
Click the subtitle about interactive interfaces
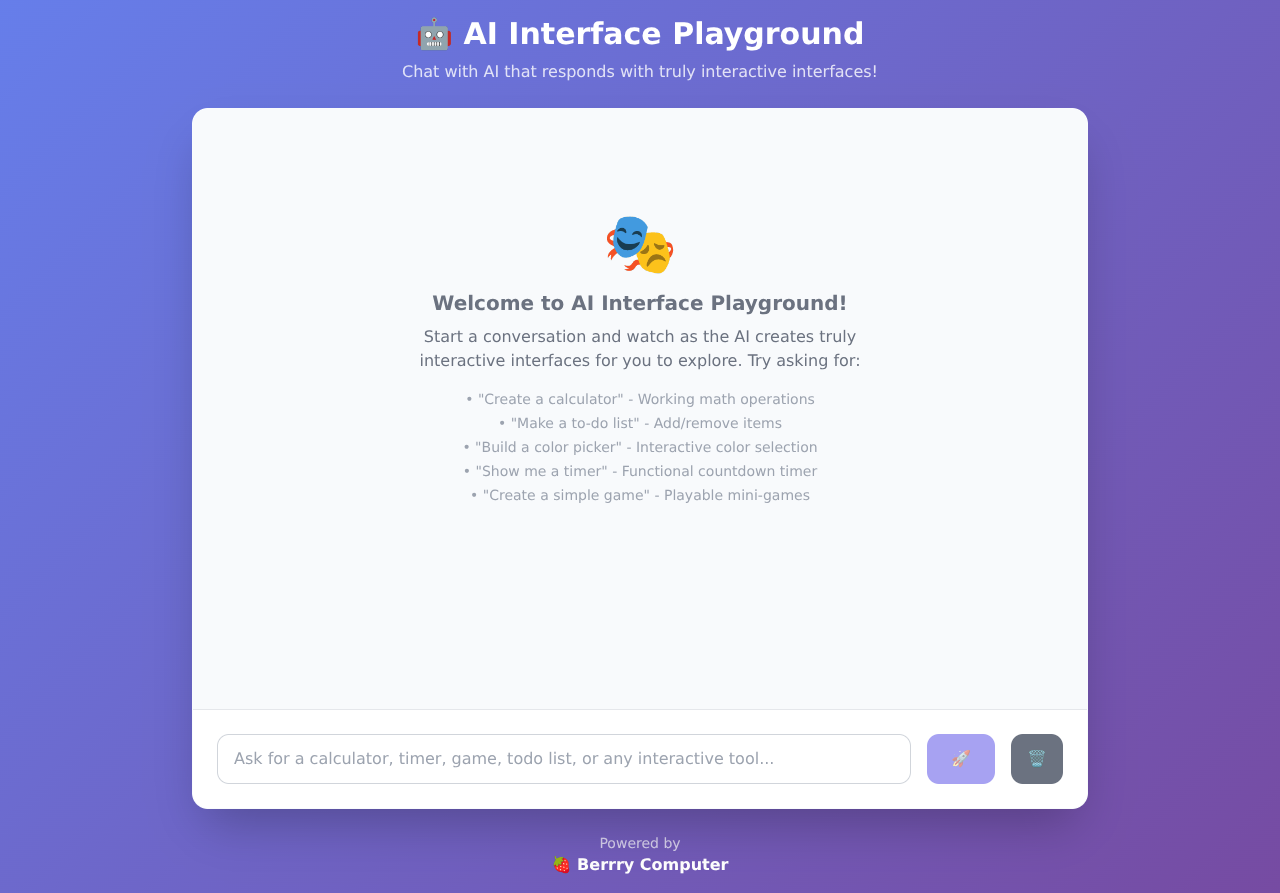point(639,71)
